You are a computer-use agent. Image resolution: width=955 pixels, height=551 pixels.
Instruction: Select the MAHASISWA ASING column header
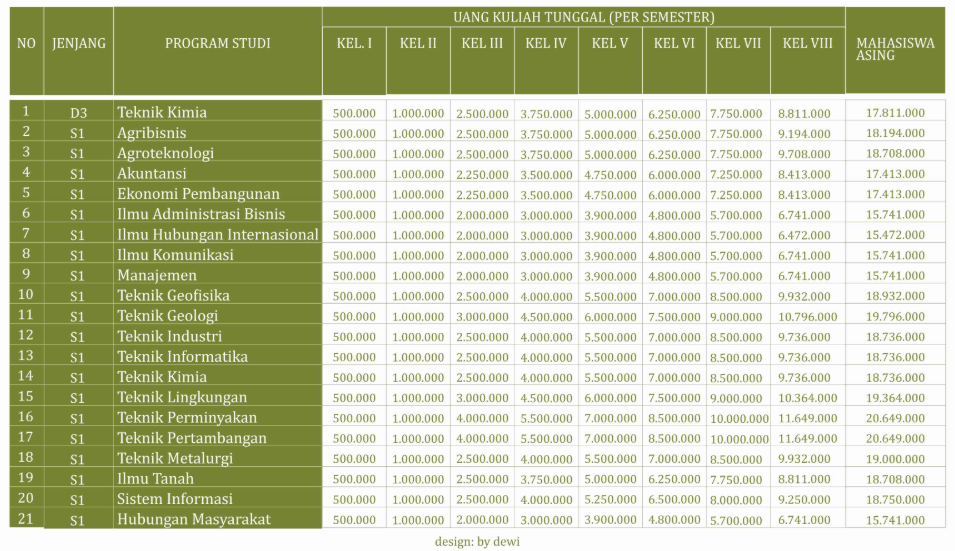click(x=895, y=49)
